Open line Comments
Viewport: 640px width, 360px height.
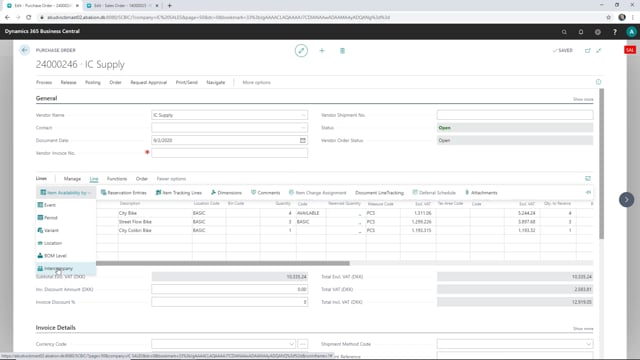tap(265, 193)
